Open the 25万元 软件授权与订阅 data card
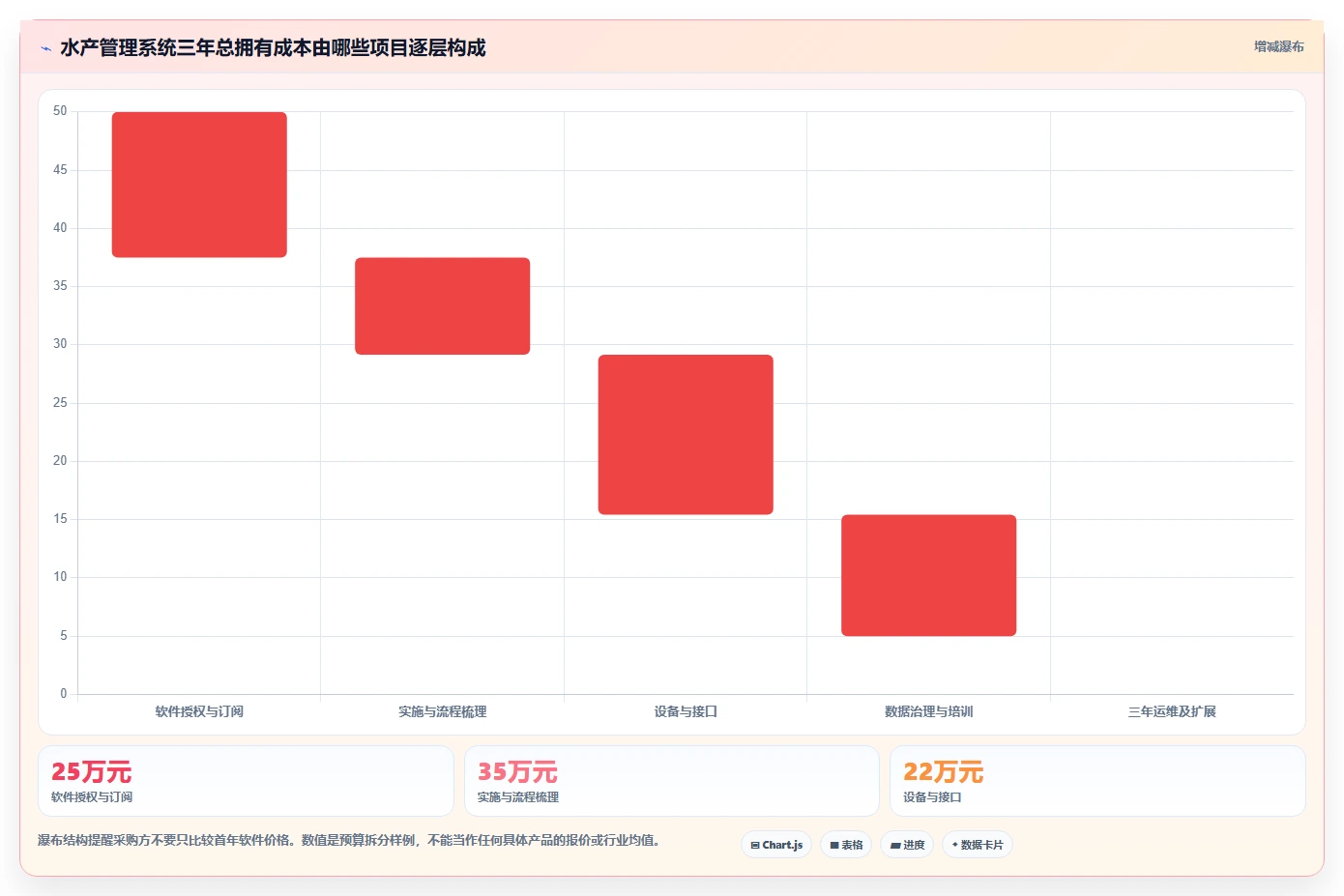 (246, 781)
